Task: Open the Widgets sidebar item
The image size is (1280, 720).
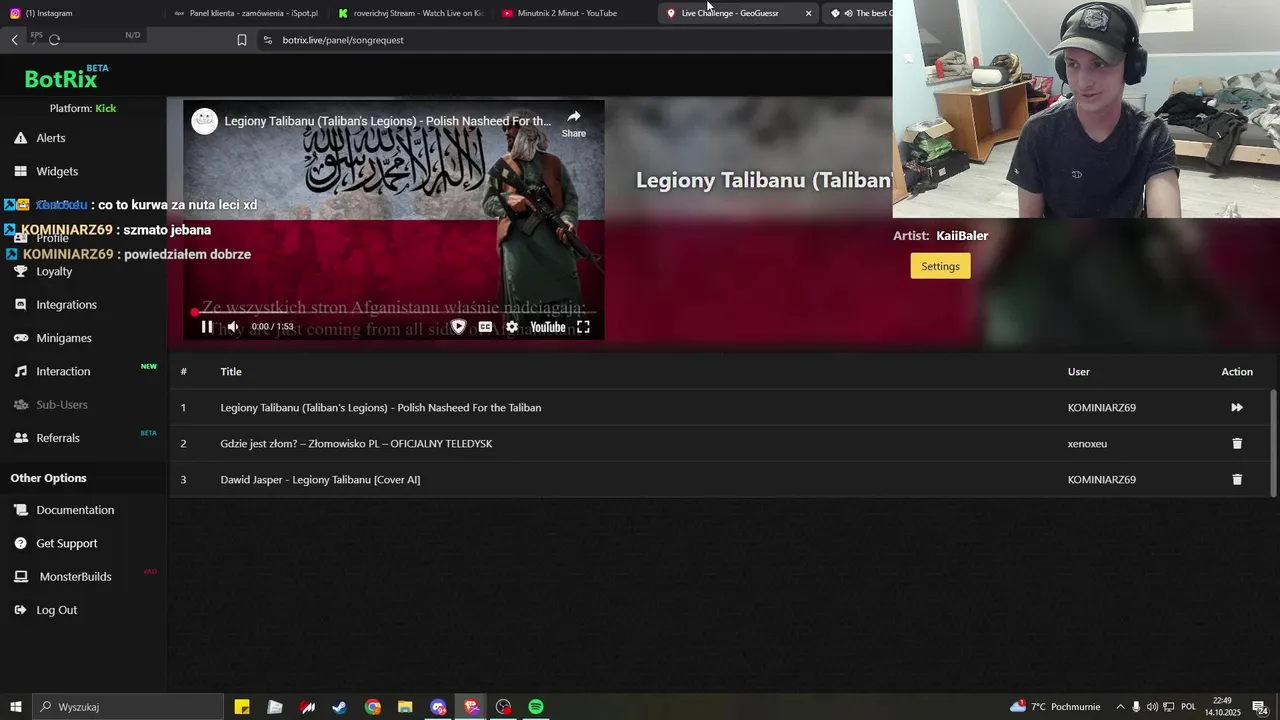Action: click(x=57, y=171)
